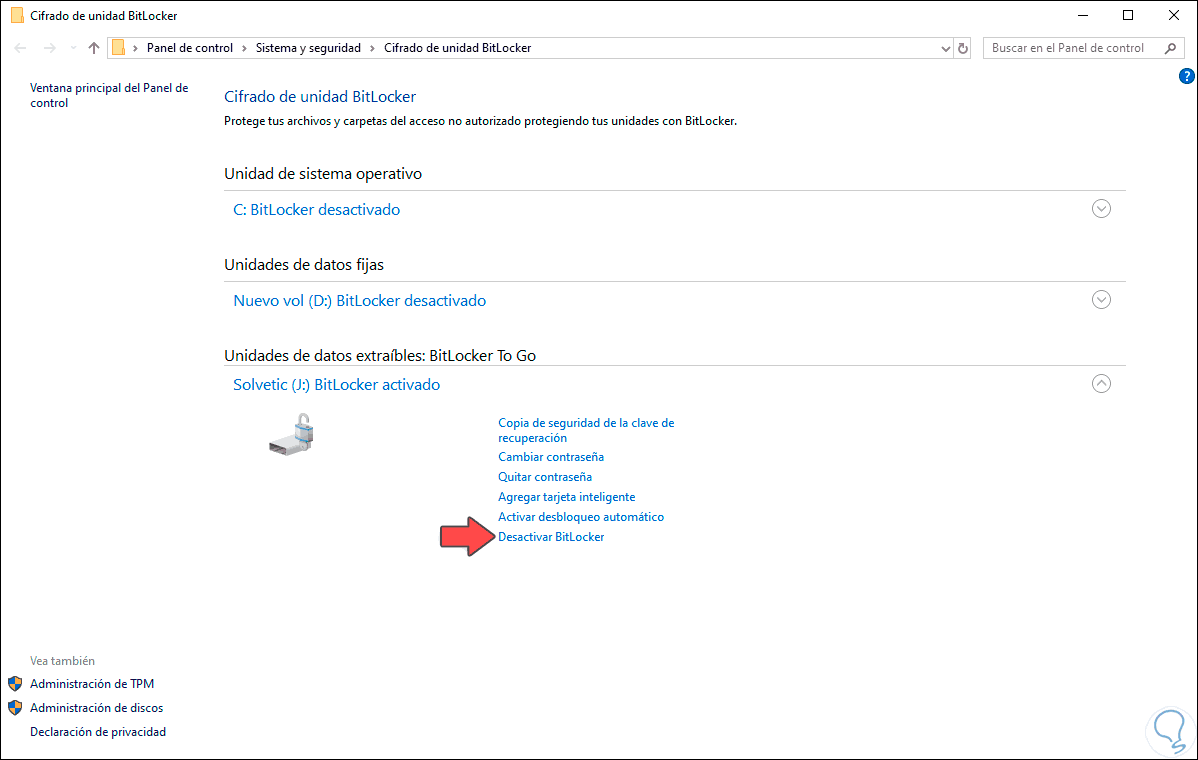
Task: Minimize the BitLocker window
Action: pyautogui.click(x=1083, y=15)
